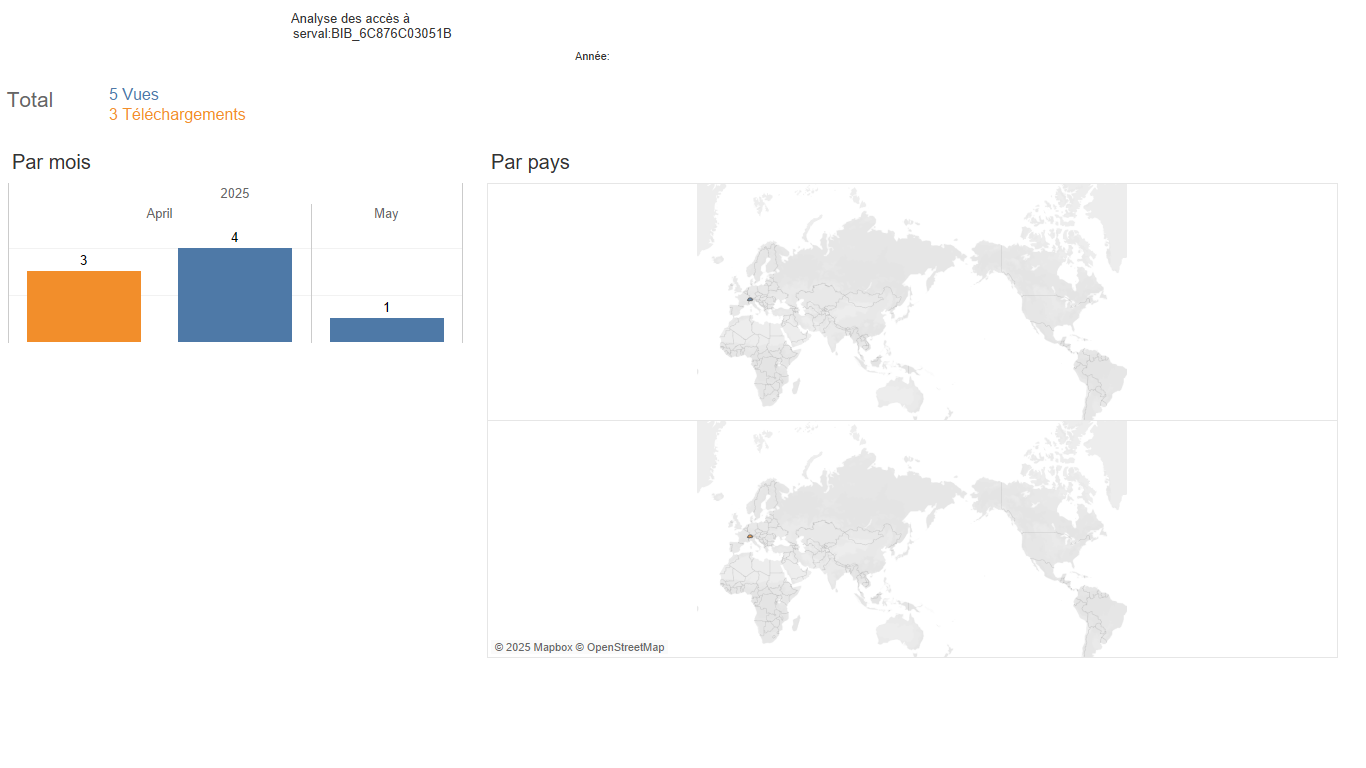This screenshot has width=1366, height=768.
Task: Click the highlighted gray country on upper map
Action: click(x=749, y=299)
